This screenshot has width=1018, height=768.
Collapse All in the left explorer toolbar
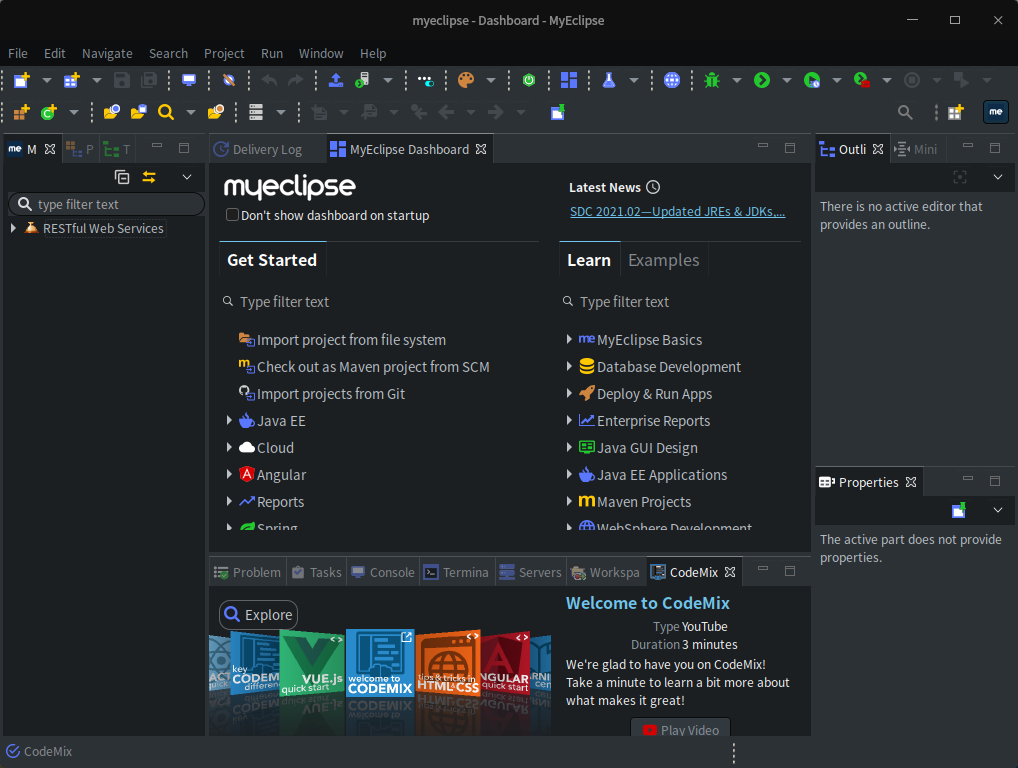122,176
